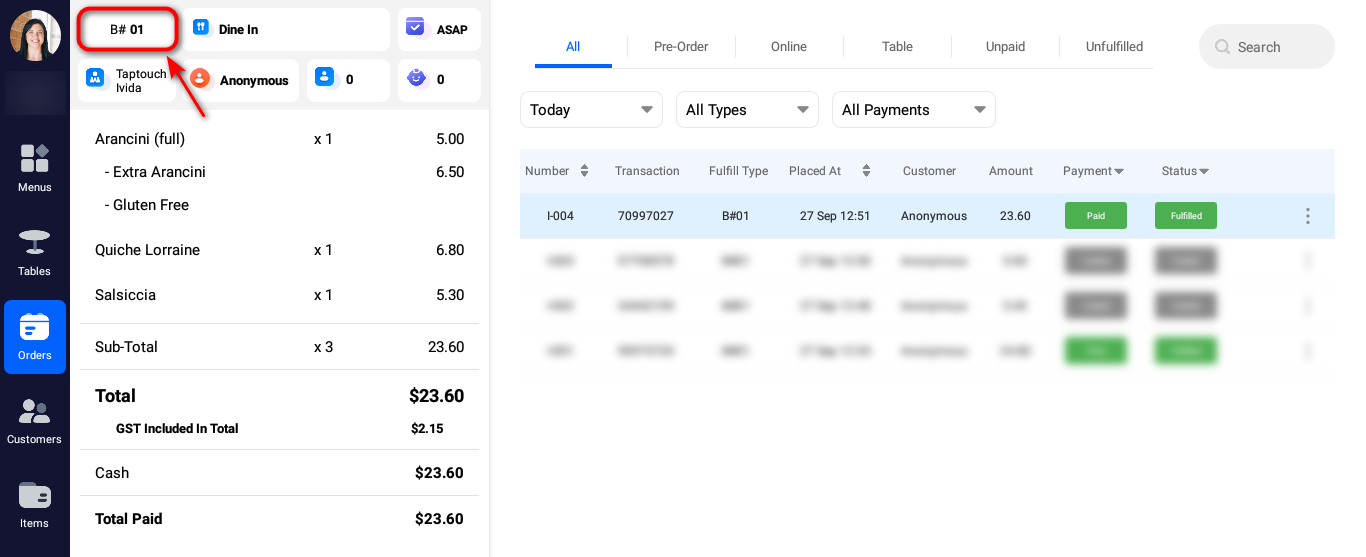Open the Items section in sidebar
Image resolution: width=1366 pixels, height=557 pixels.
pos(34,505)
